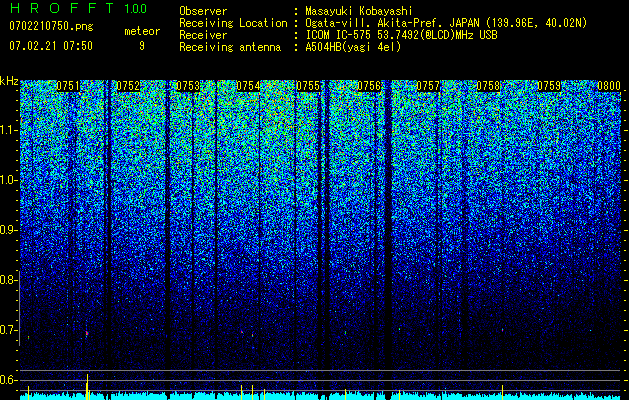Click the 0754 time marker

coord(248,86)
